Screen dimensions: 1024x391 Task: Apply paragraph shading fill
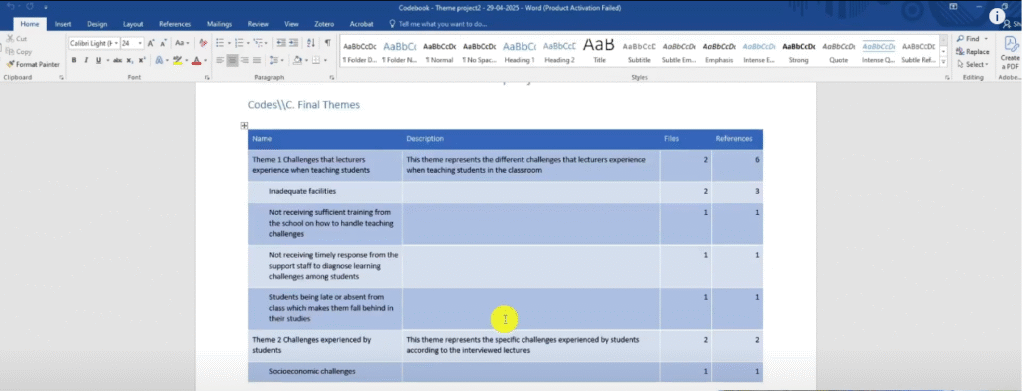coord(298,60)
